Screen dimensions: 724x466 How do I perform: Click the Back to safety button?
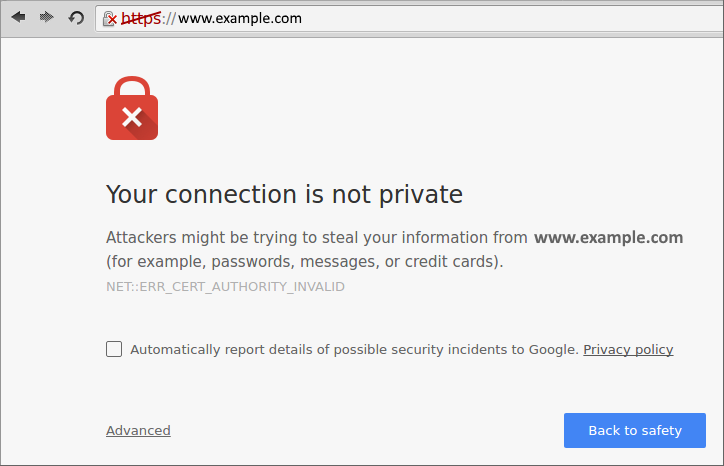coord(635,430)
